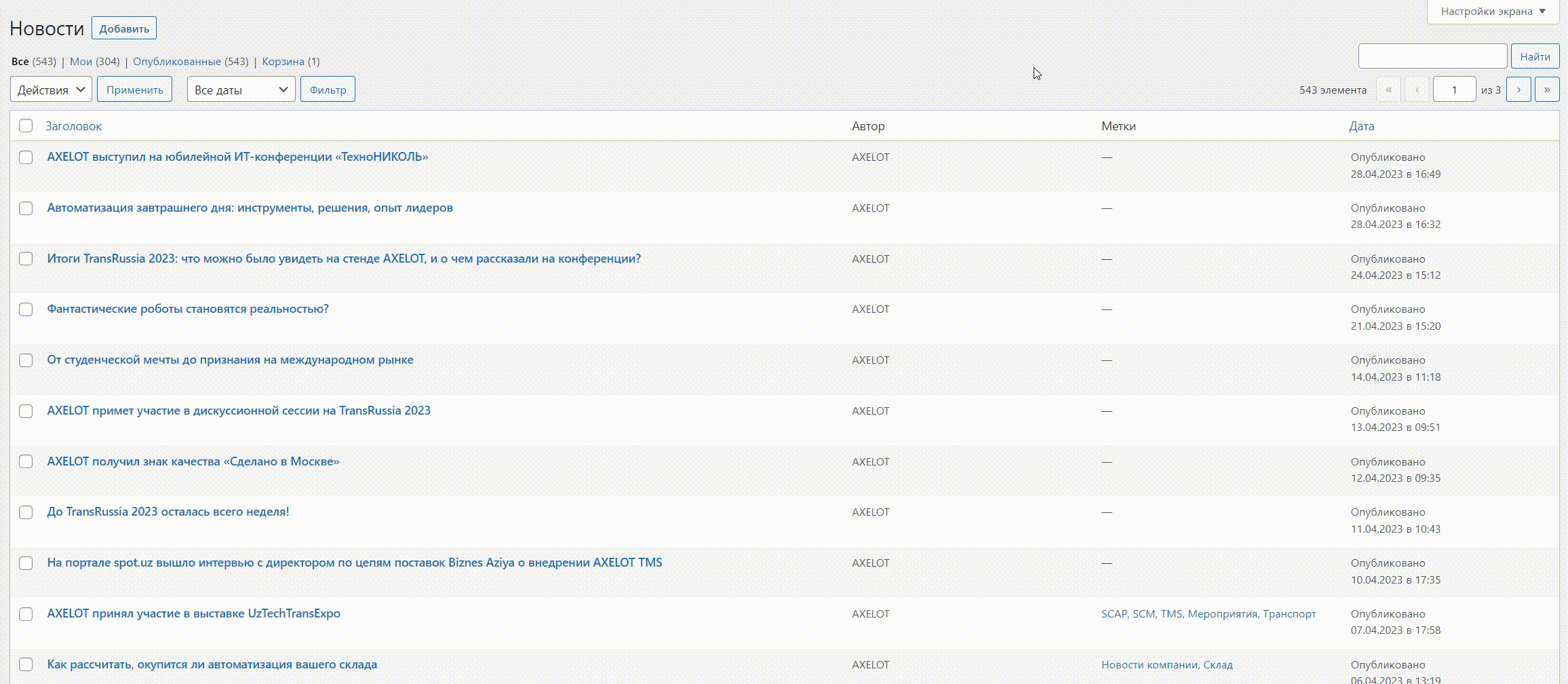Show Опубликованные (543) posts filter
This screenshot has width=1568, height=684.
pos(191,61)
